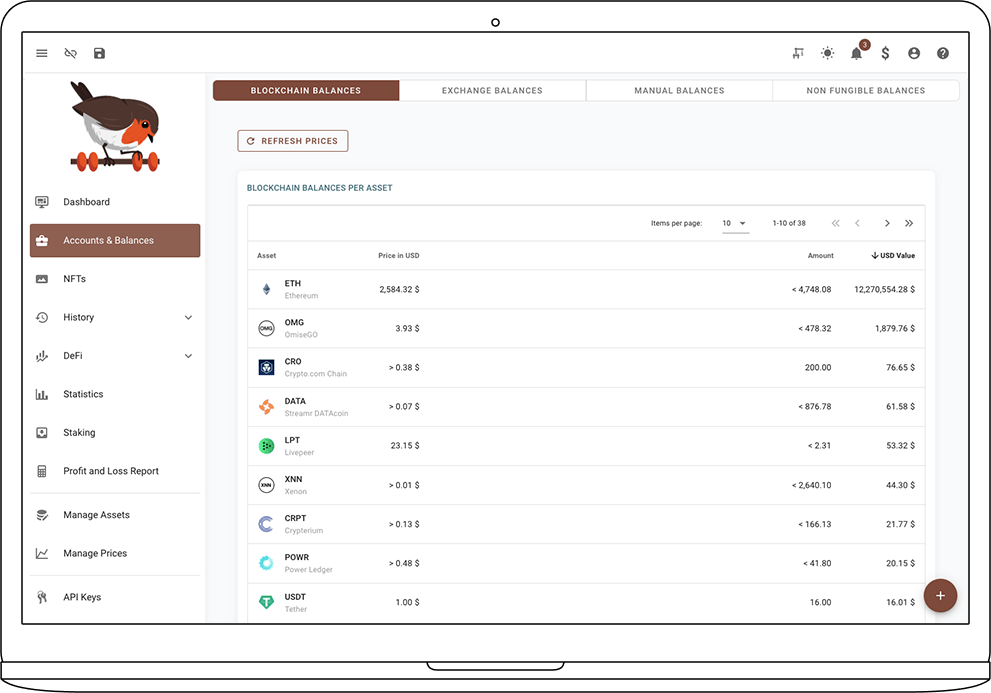Select OMG amount < 478.32
The width and height of the screenshot is (991, 693).
click(815, 329)
